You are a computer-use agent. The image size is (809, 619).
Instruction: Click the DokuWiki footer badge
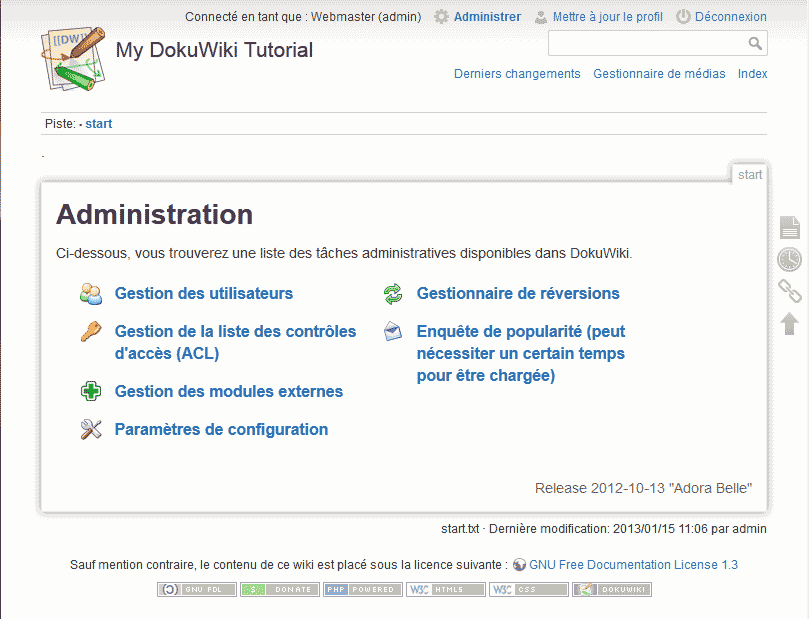[612, 589]
